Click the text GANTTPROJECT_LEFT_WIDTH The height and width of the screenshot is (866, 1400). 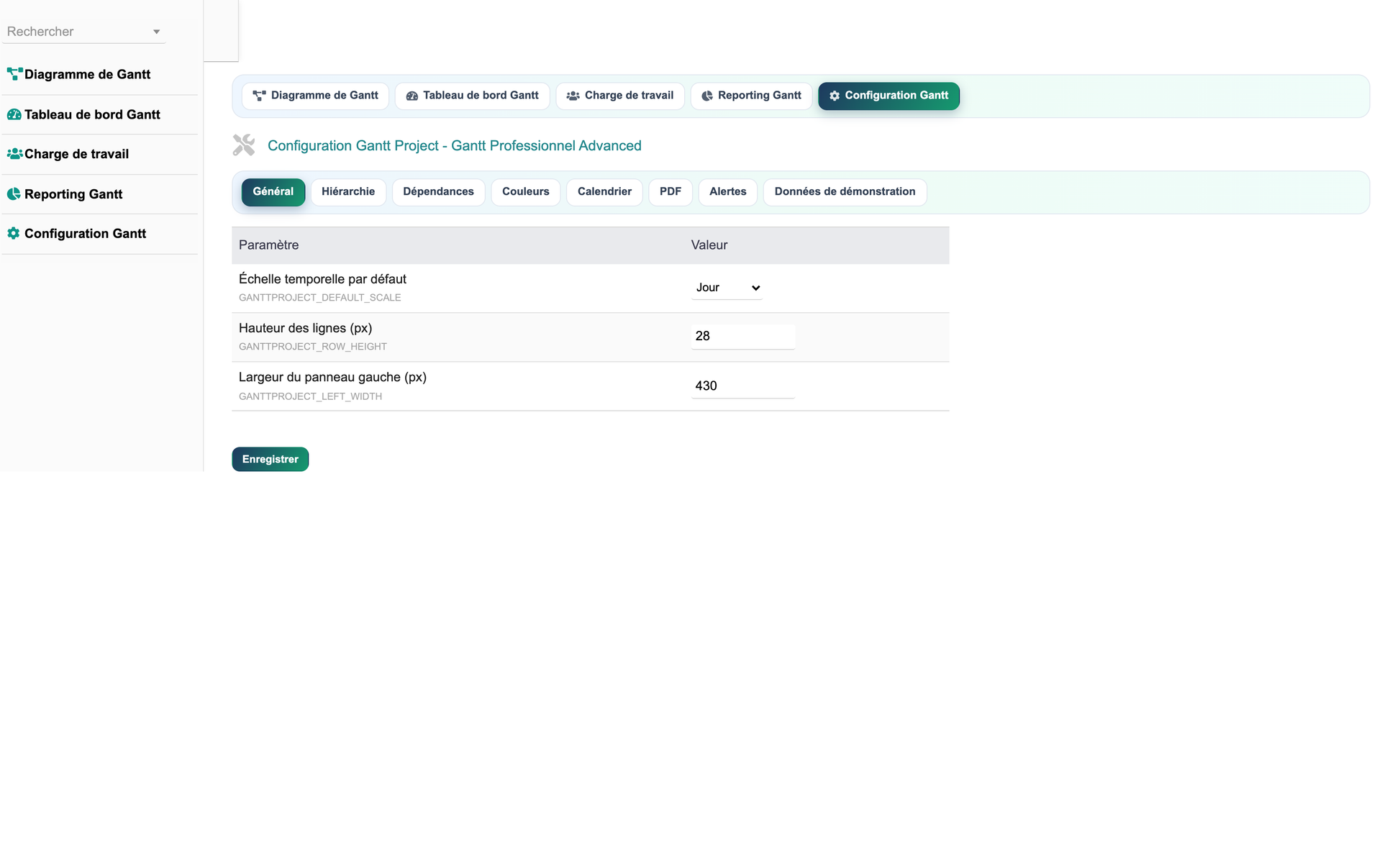(x=310, y=396)
